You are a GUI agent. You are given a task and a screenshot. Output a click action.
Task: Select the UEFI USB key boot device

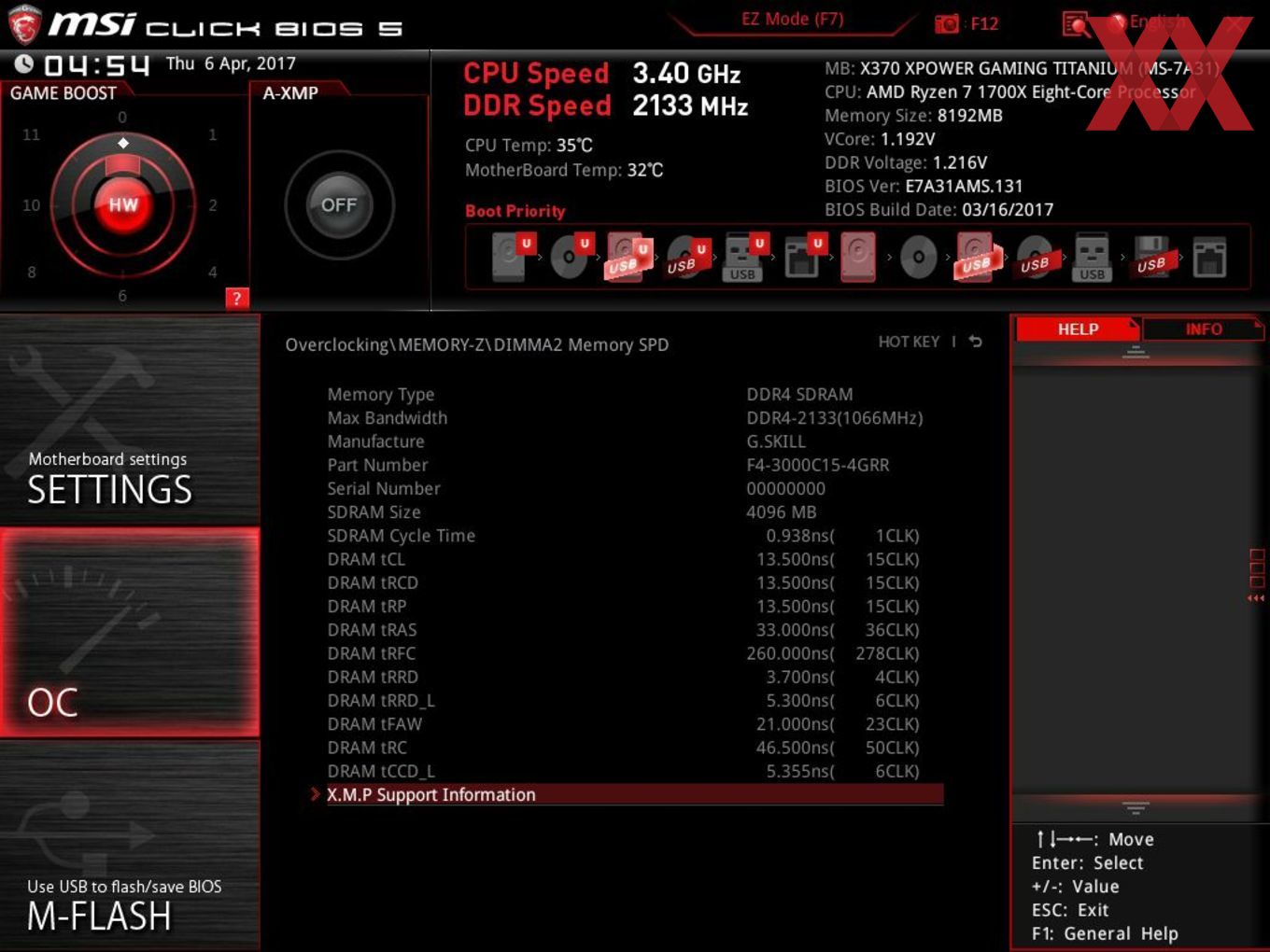(x=744, y=257)
